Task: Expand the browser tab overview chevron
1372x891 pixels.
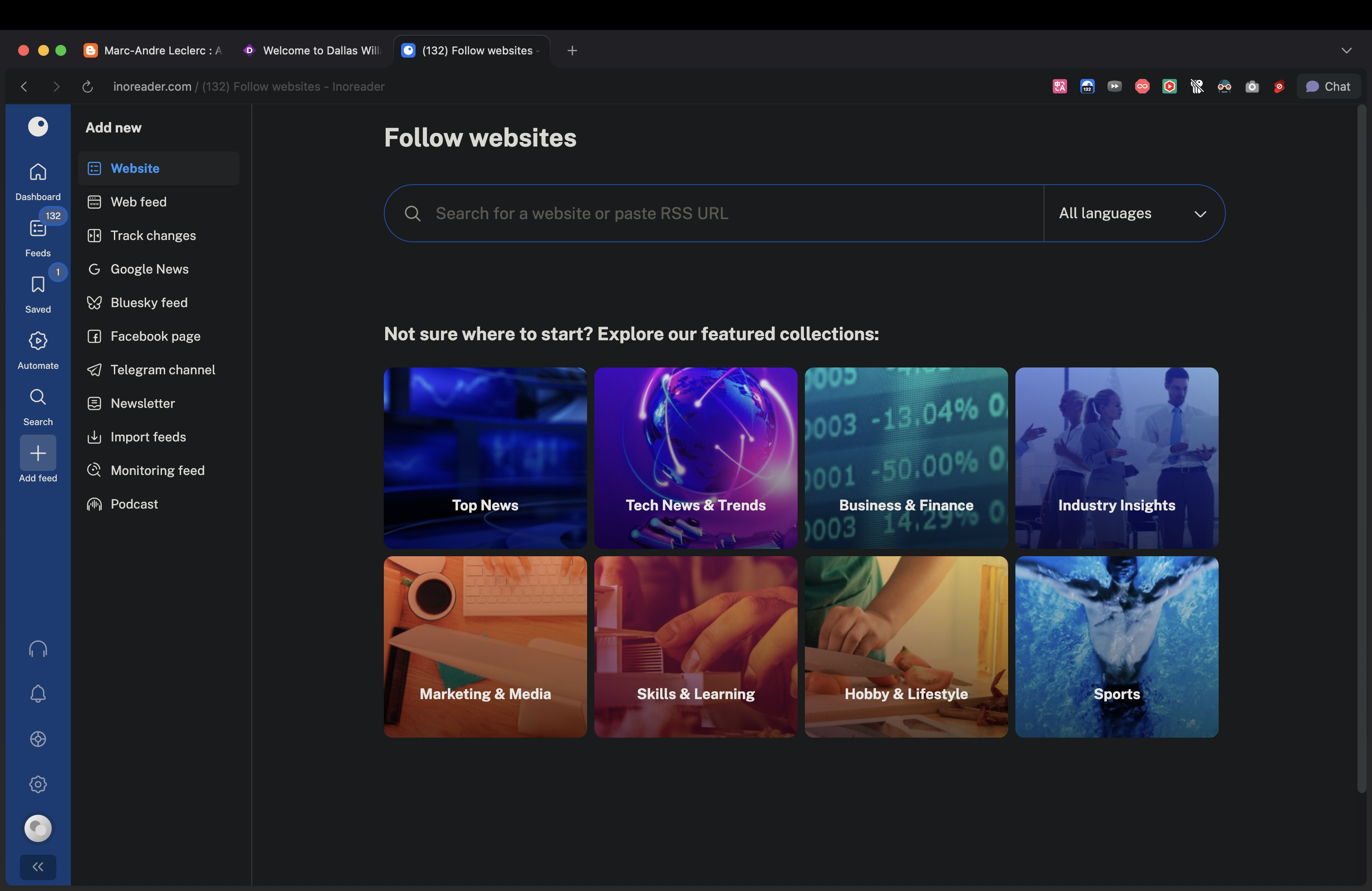Action: (x=1347, y=51)
